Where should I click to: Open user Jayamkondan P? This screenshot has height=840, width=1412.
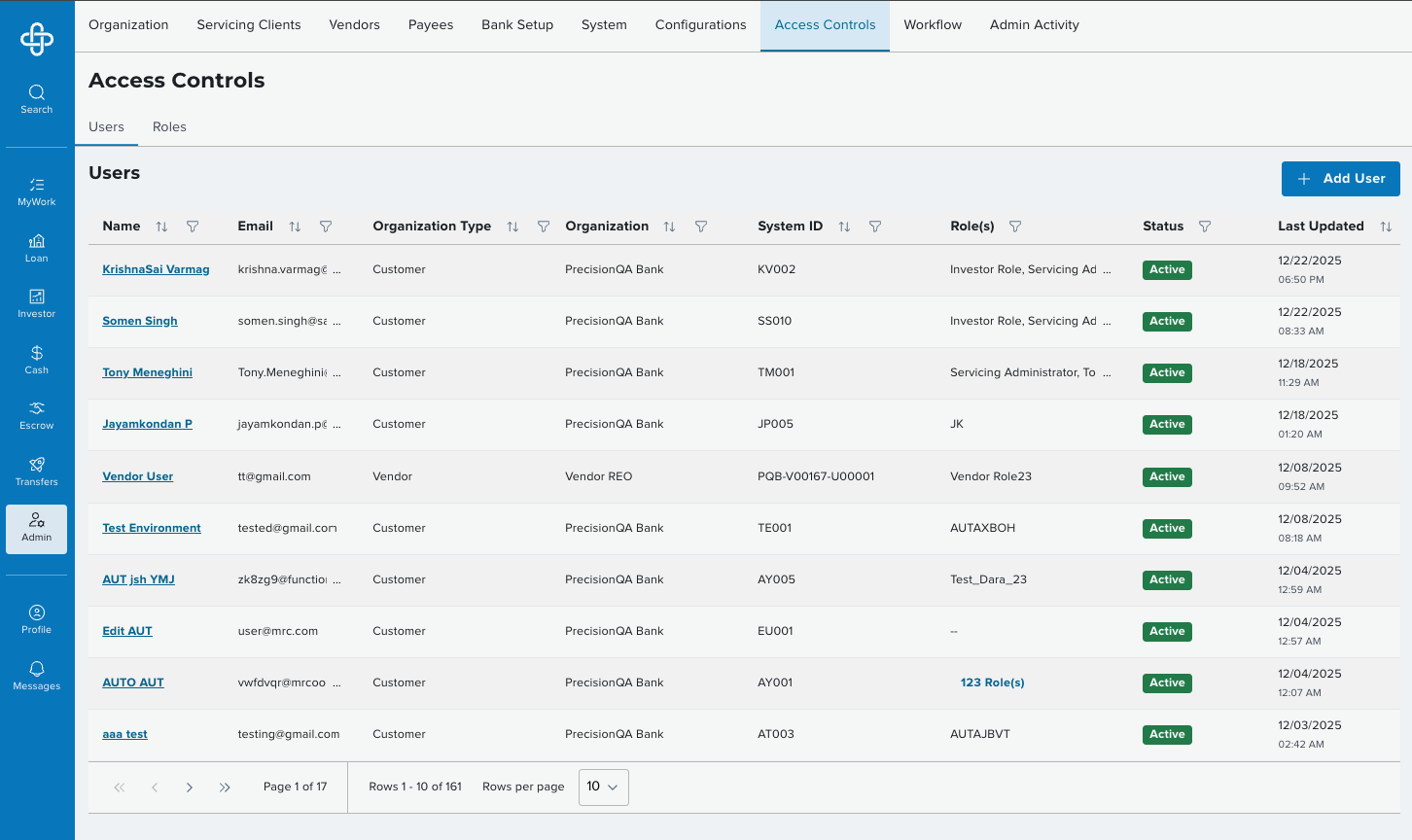(x=147, y=424)
